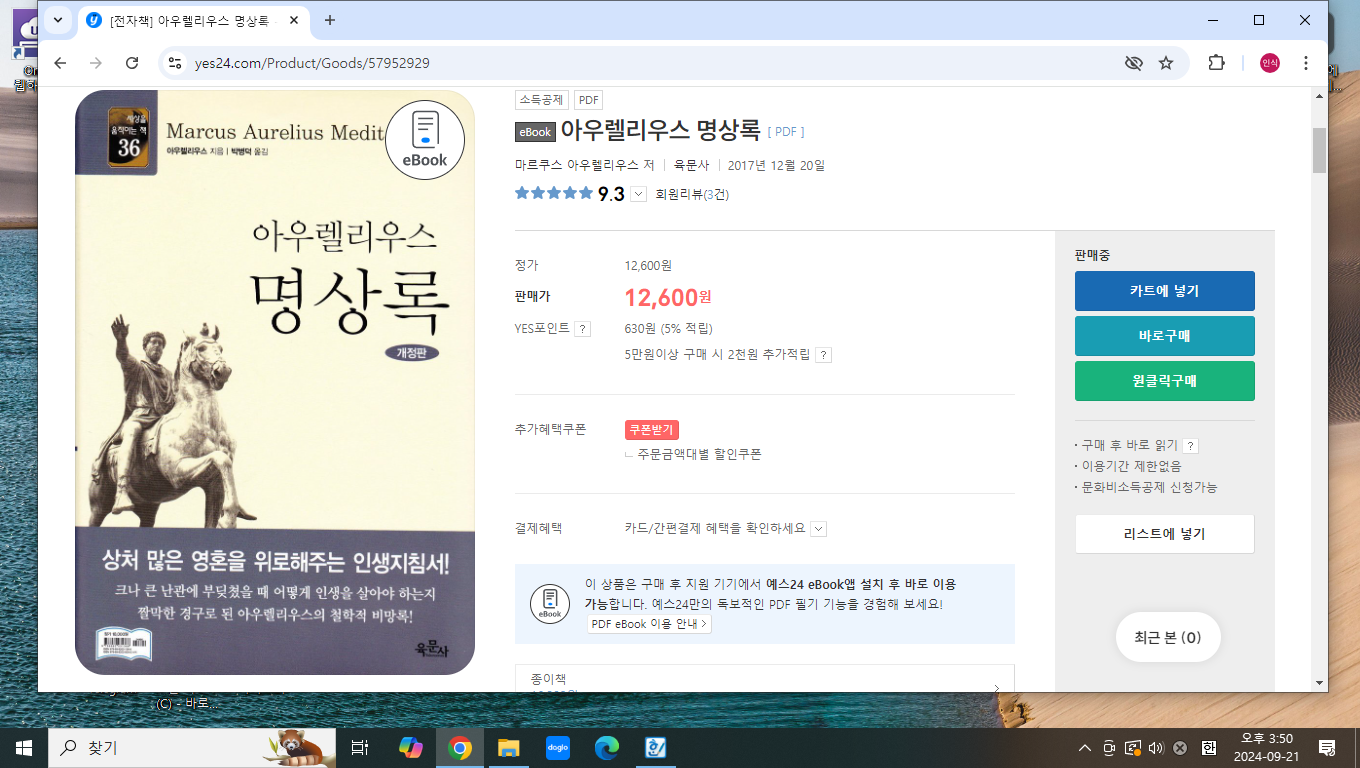Click the volume speaker tray icon
This screenshot has height=768, width=1360.
(x=1156, y=748)
